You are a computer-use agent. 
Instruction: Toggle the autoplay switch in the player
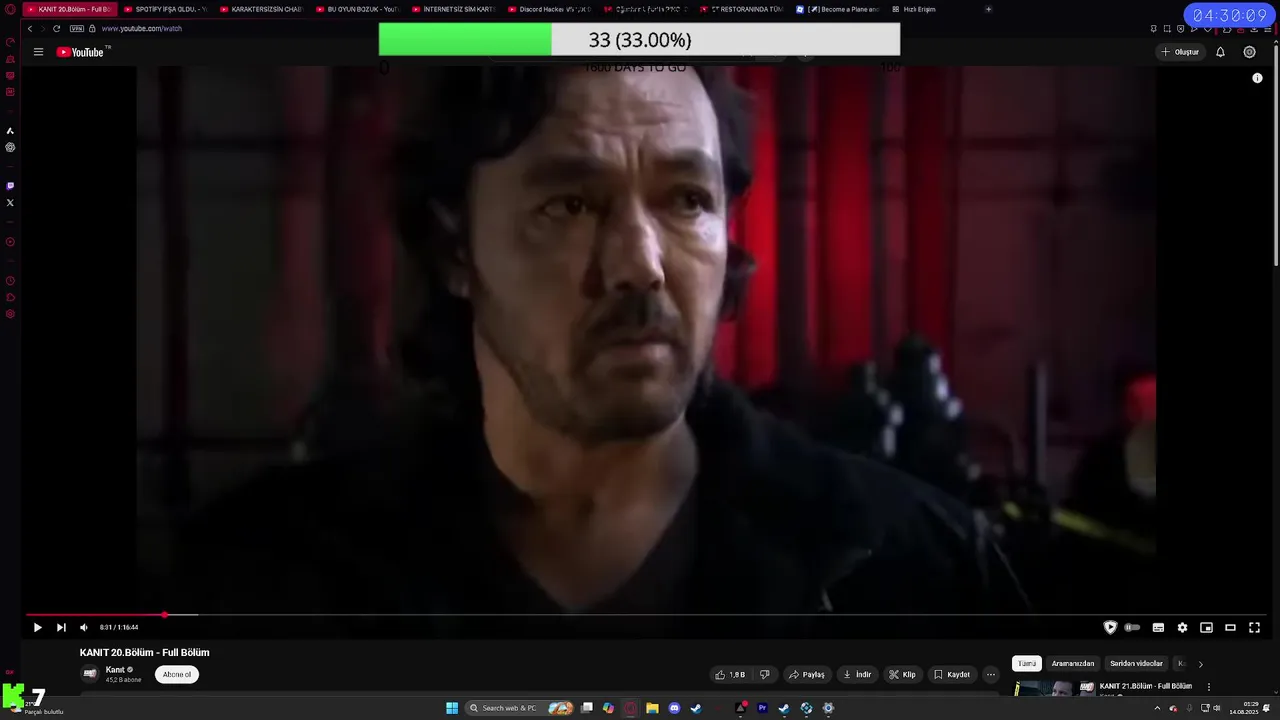(x=1132, y=627)
